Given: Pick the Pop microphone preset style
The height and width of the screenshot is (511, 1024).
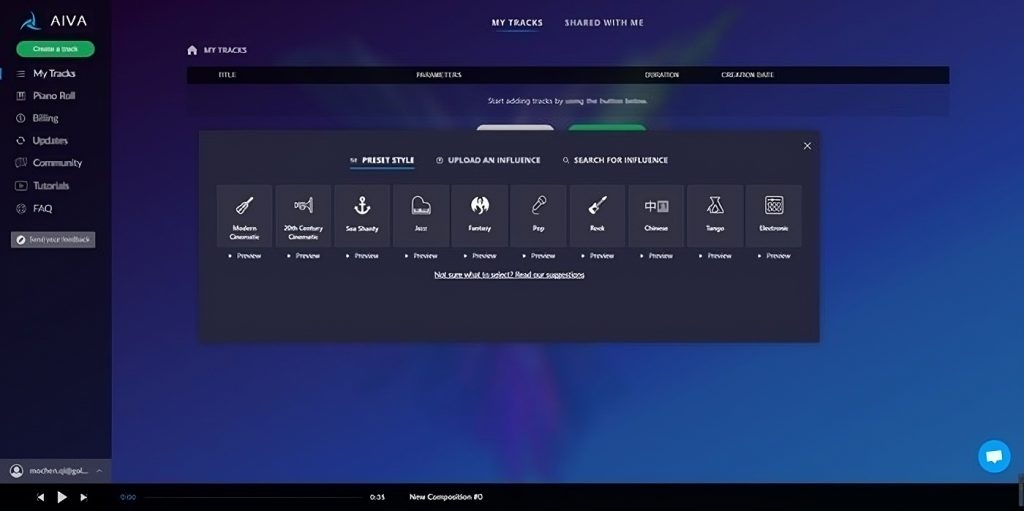Looking at the screenshot, I should coord(539,216).
